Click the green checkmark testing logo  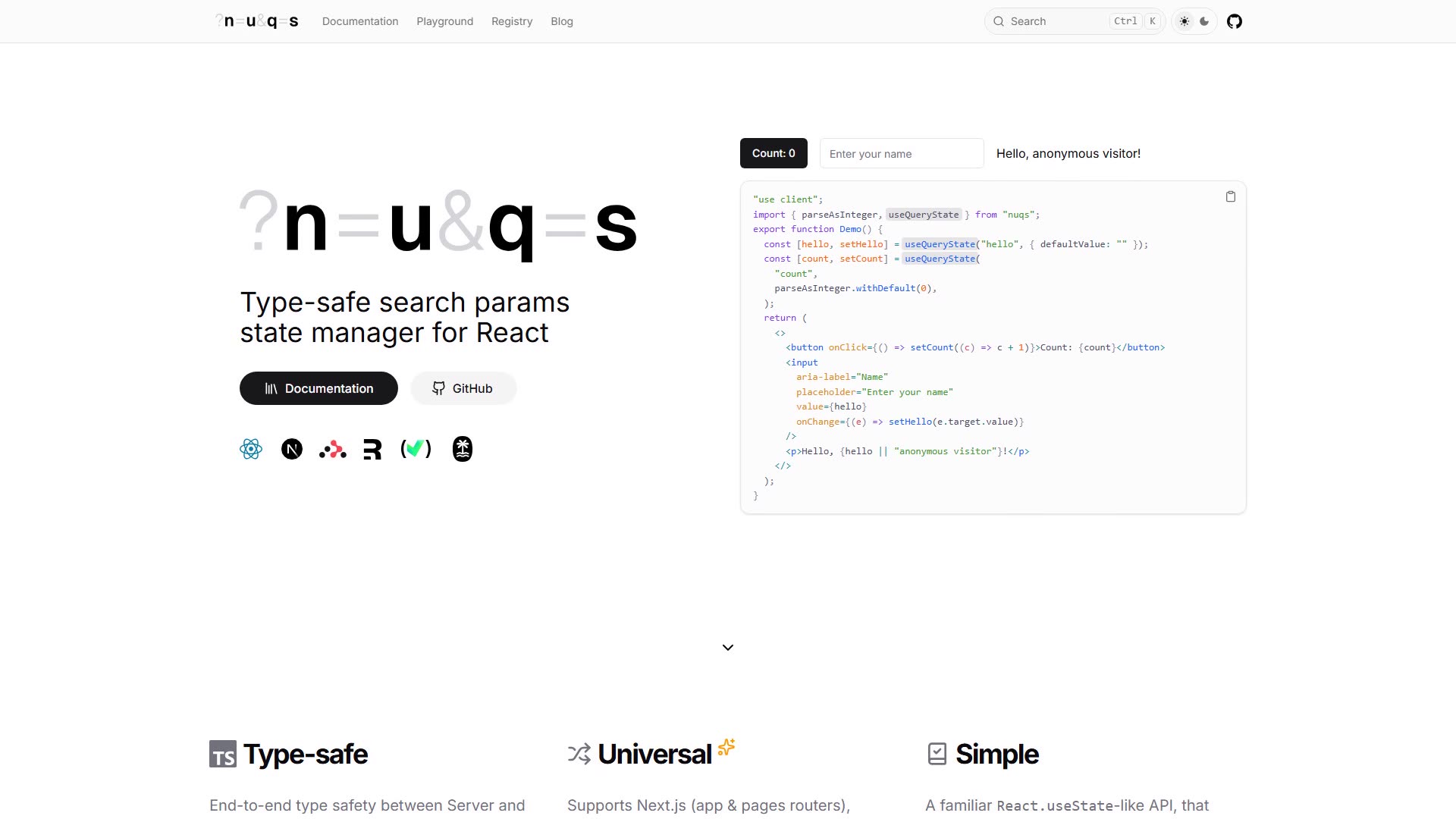416,449
